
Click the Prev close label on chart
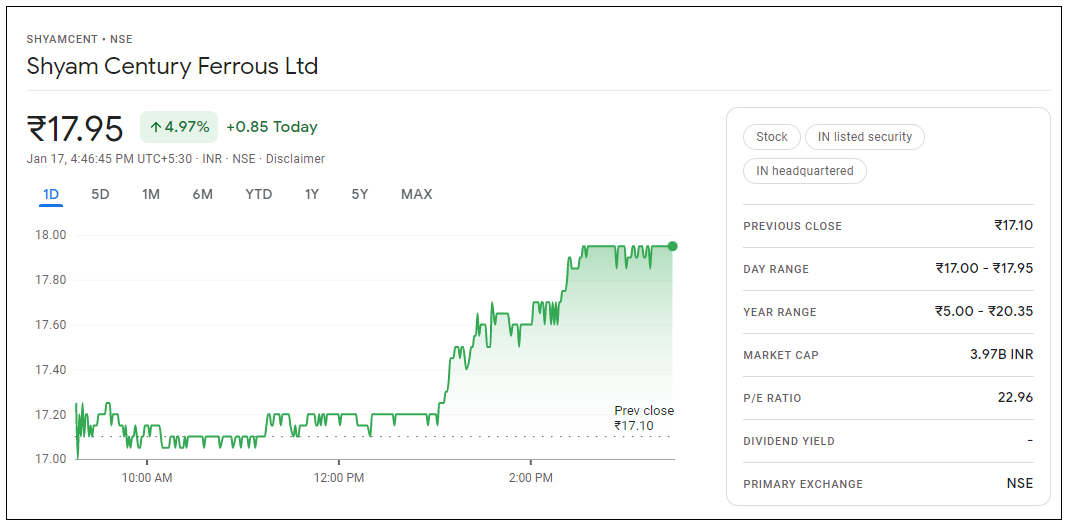pyautogui.click(x=643, y=411)
